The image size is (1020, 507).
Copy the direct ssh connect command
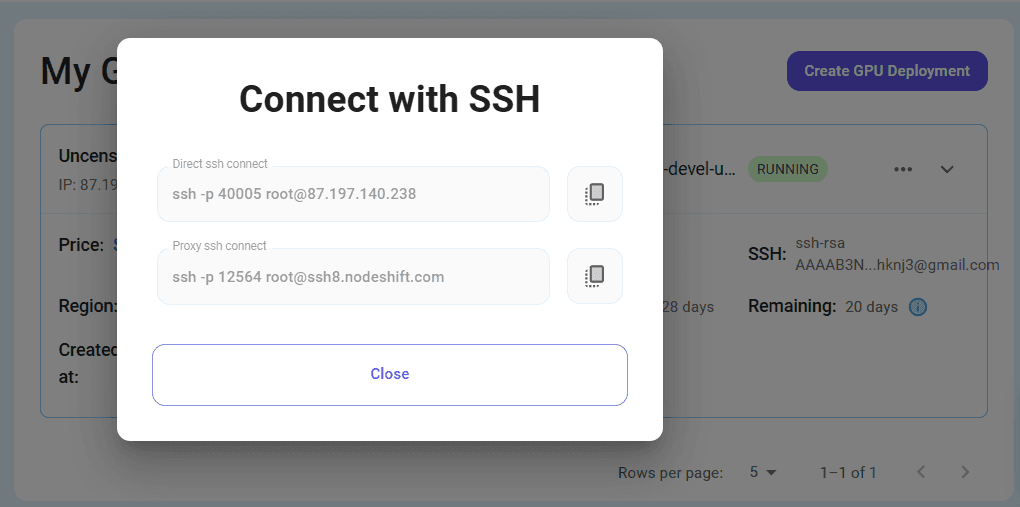(595, 194)
